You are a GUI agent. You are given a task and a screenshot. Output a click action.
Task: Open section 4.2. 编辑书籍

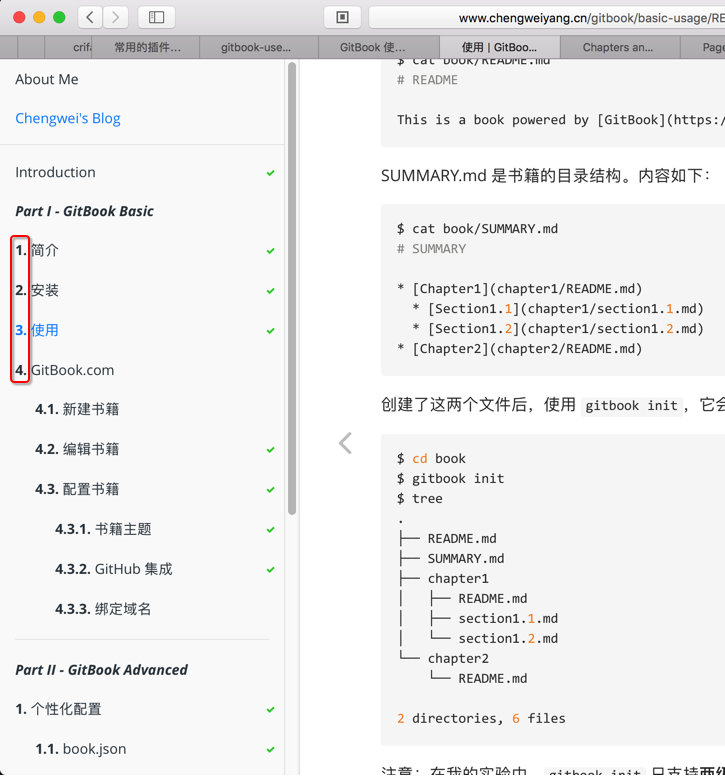coord(77,449)
